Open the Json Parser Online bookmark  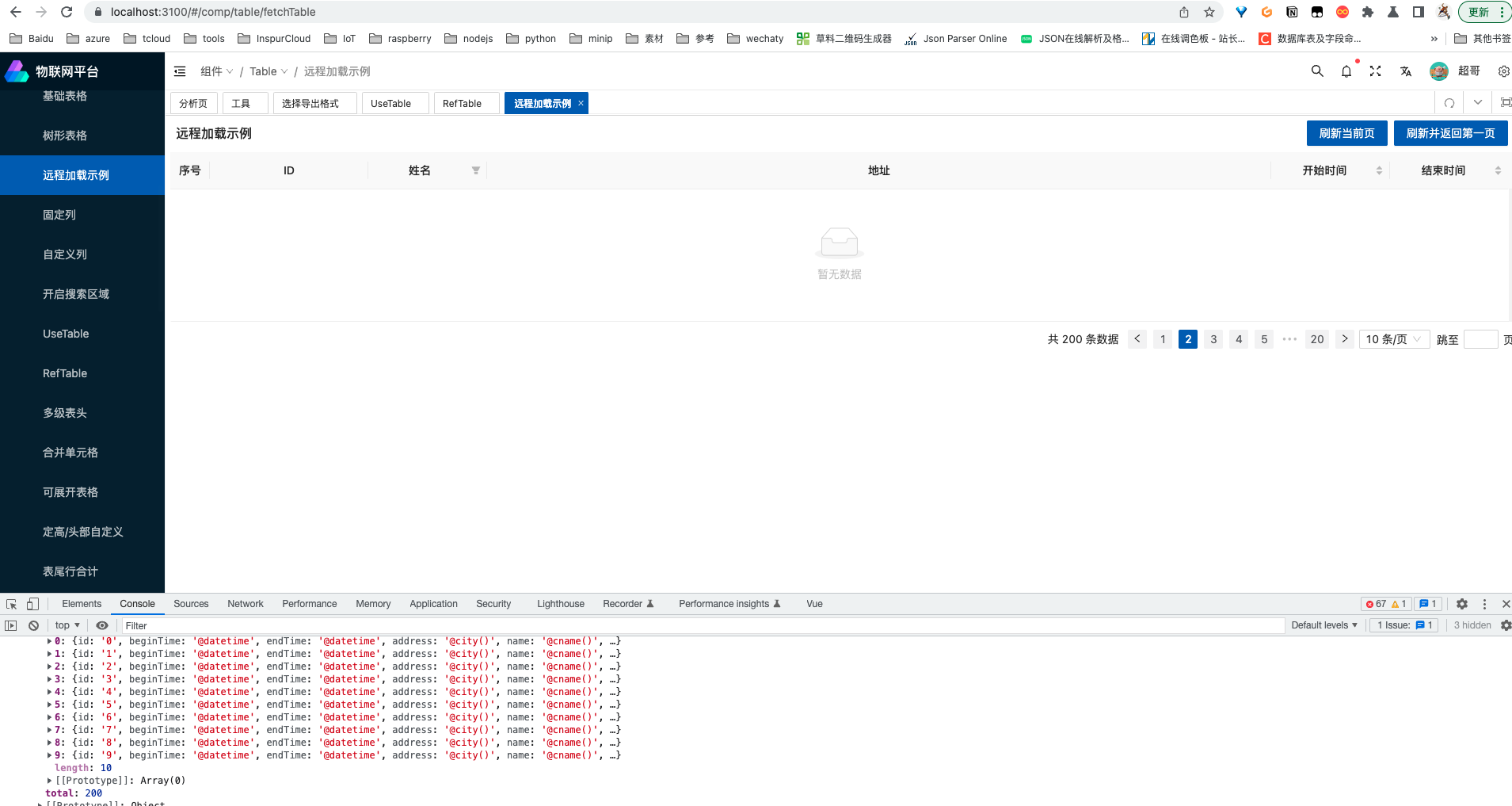point(955,38)
